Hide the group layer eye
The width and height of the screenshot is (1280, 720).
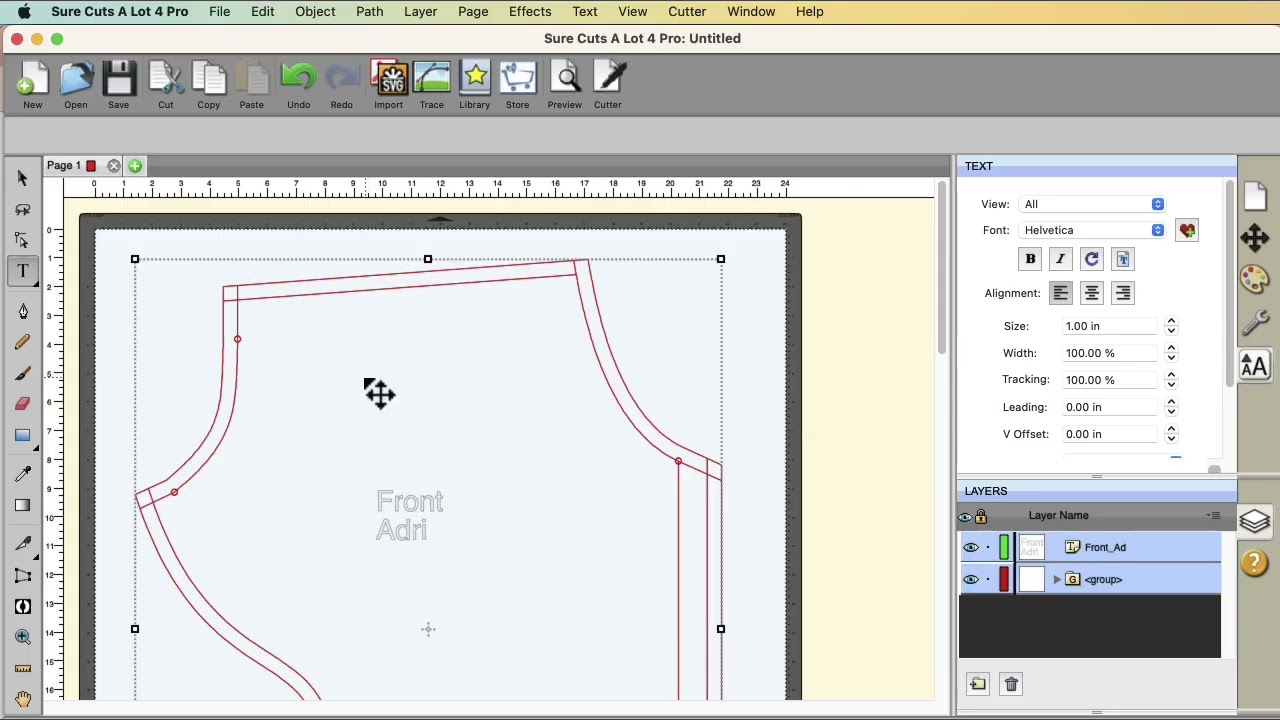pos(970,580)
